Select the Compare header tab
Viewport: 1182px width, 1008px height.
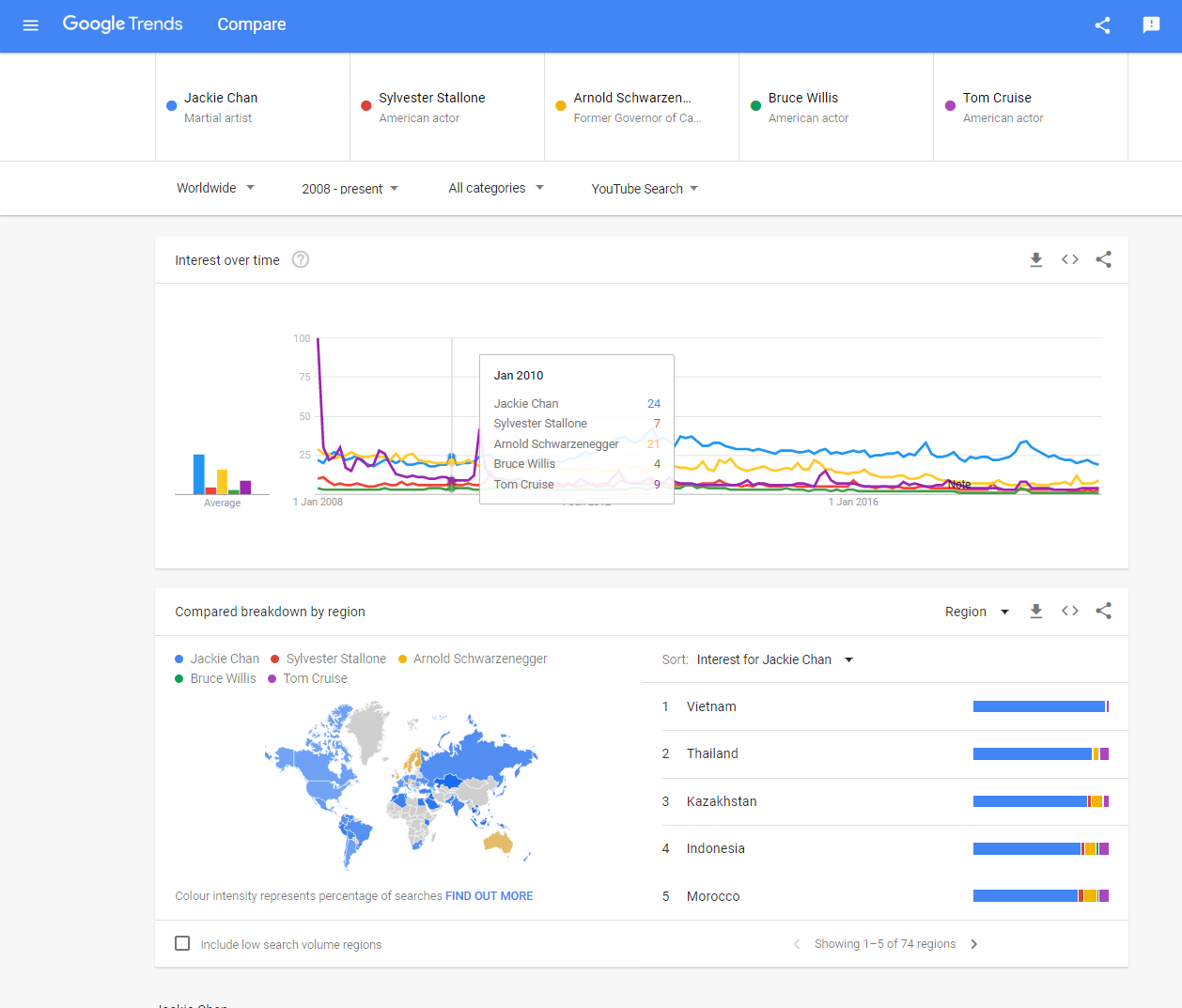tap(252, 24)
